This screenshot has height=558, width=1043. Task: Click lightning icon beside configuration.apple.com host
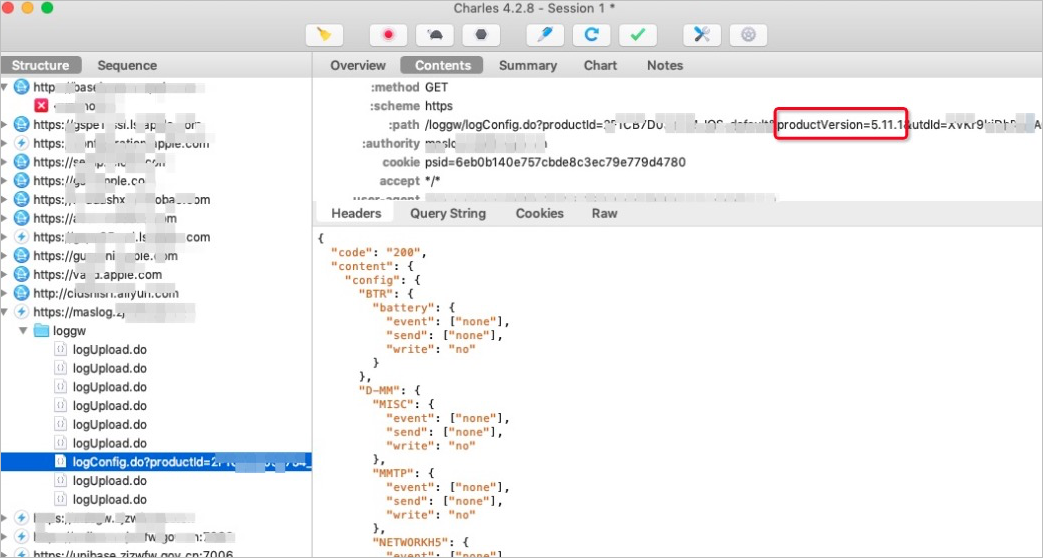22,143
